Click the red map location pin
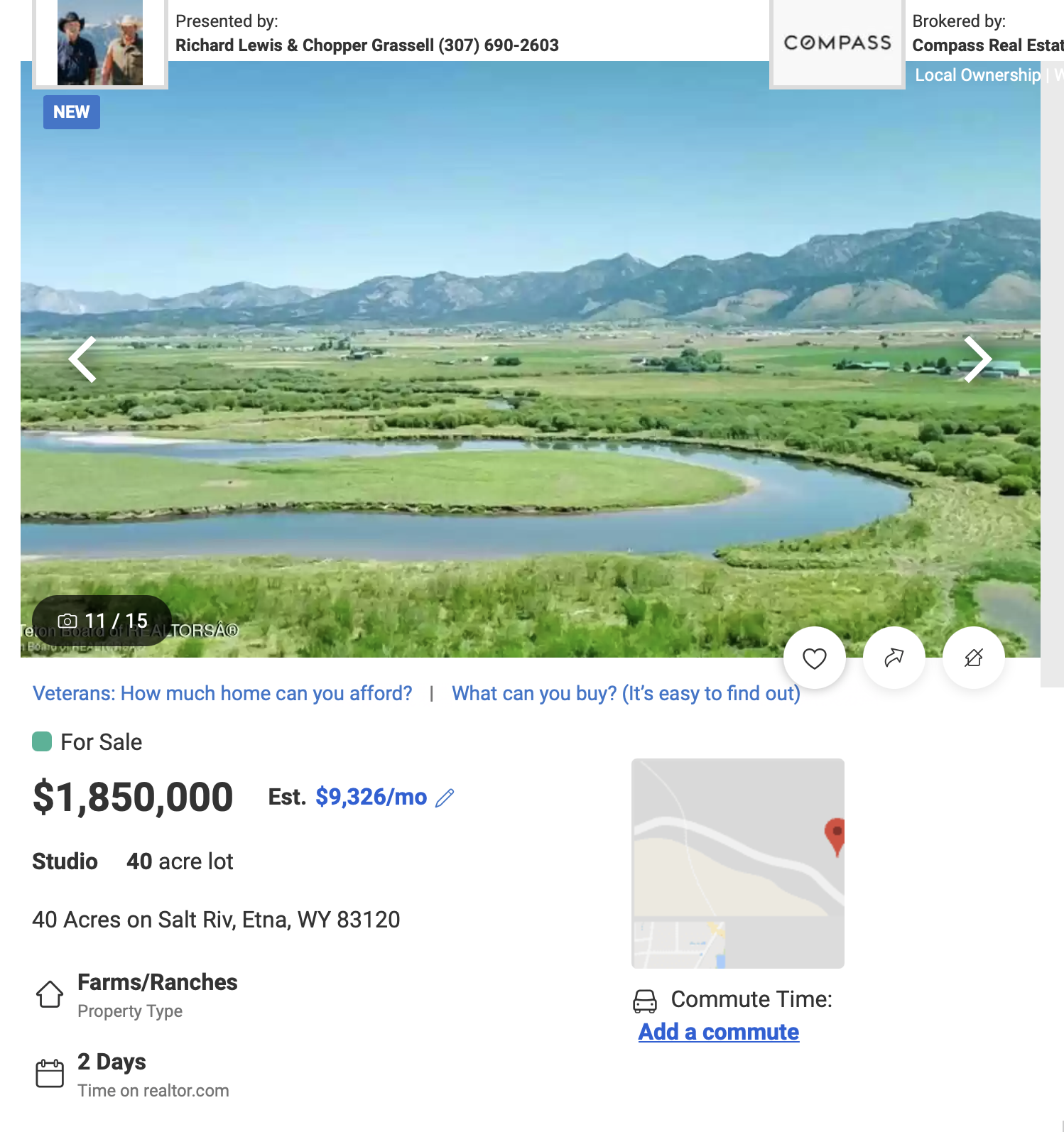Screen dimensions: 1064x1132 point(836,834)
